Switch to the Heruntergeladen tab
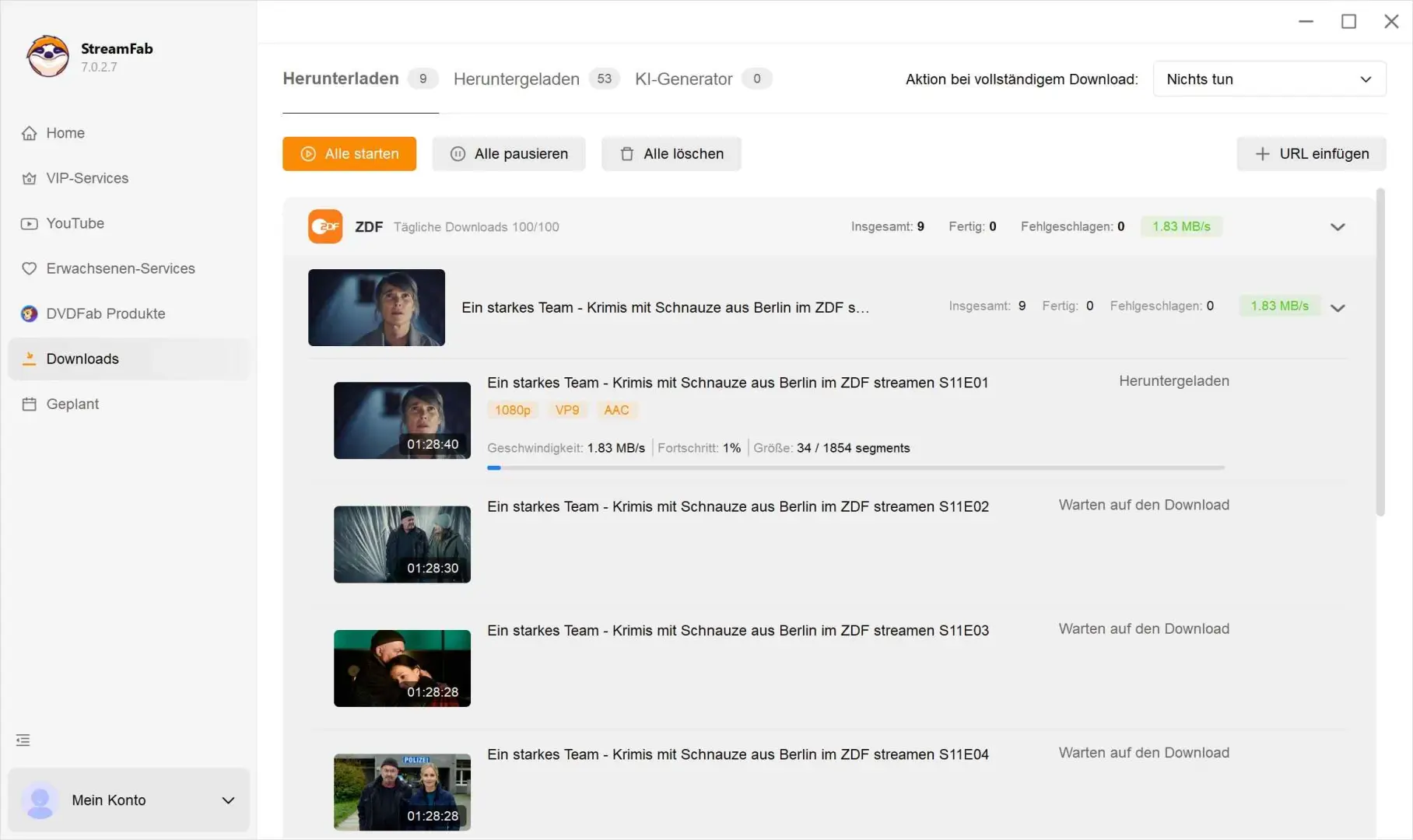 tap(535, 79)
